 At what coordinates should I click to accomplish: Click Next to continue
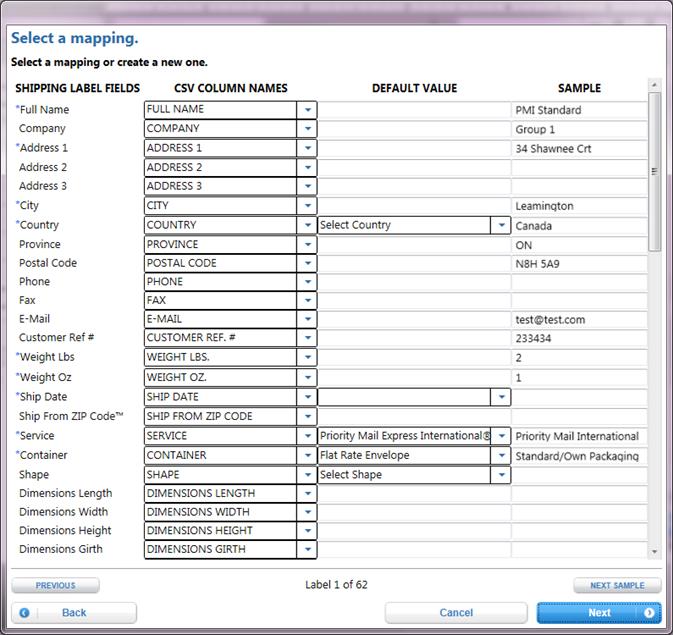click(599, 613)
